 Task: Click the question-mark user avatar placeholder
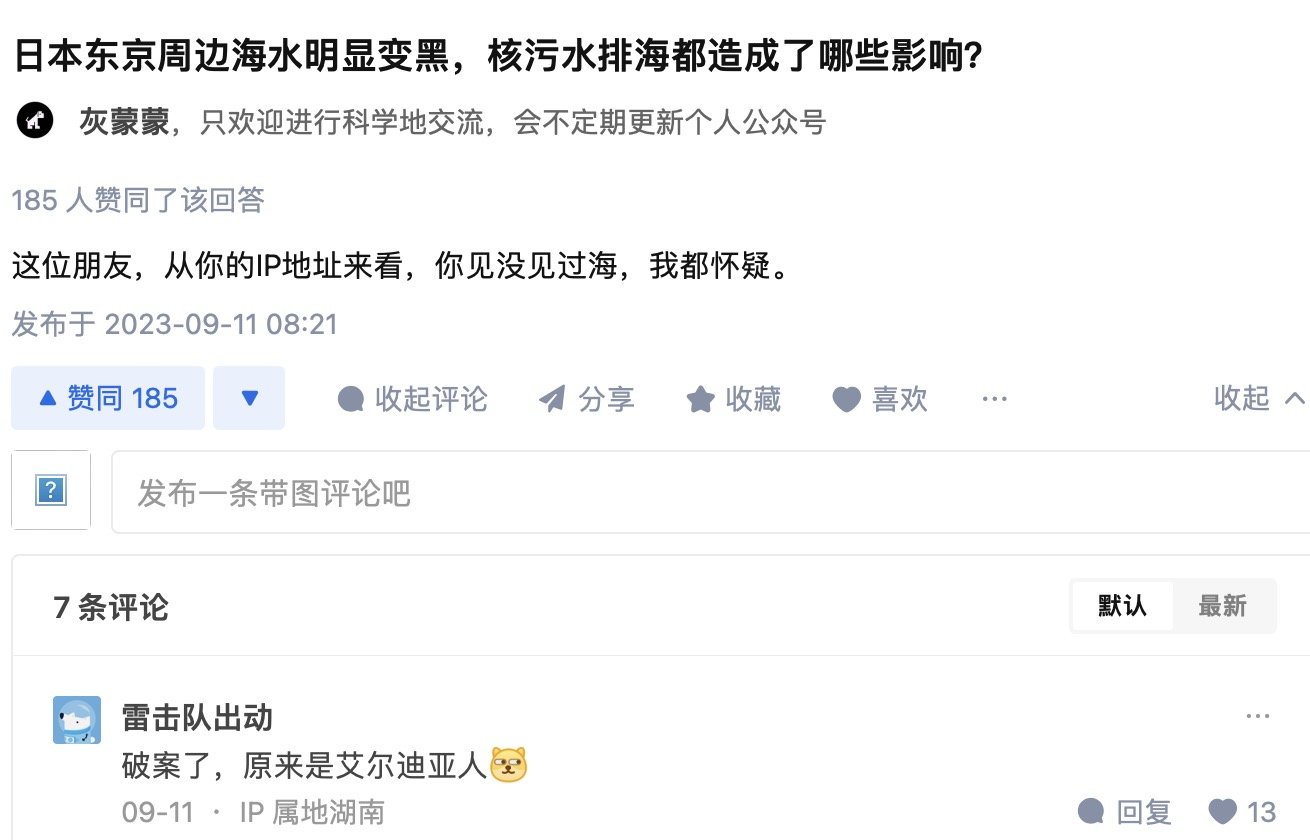click(x=50, y=490)
